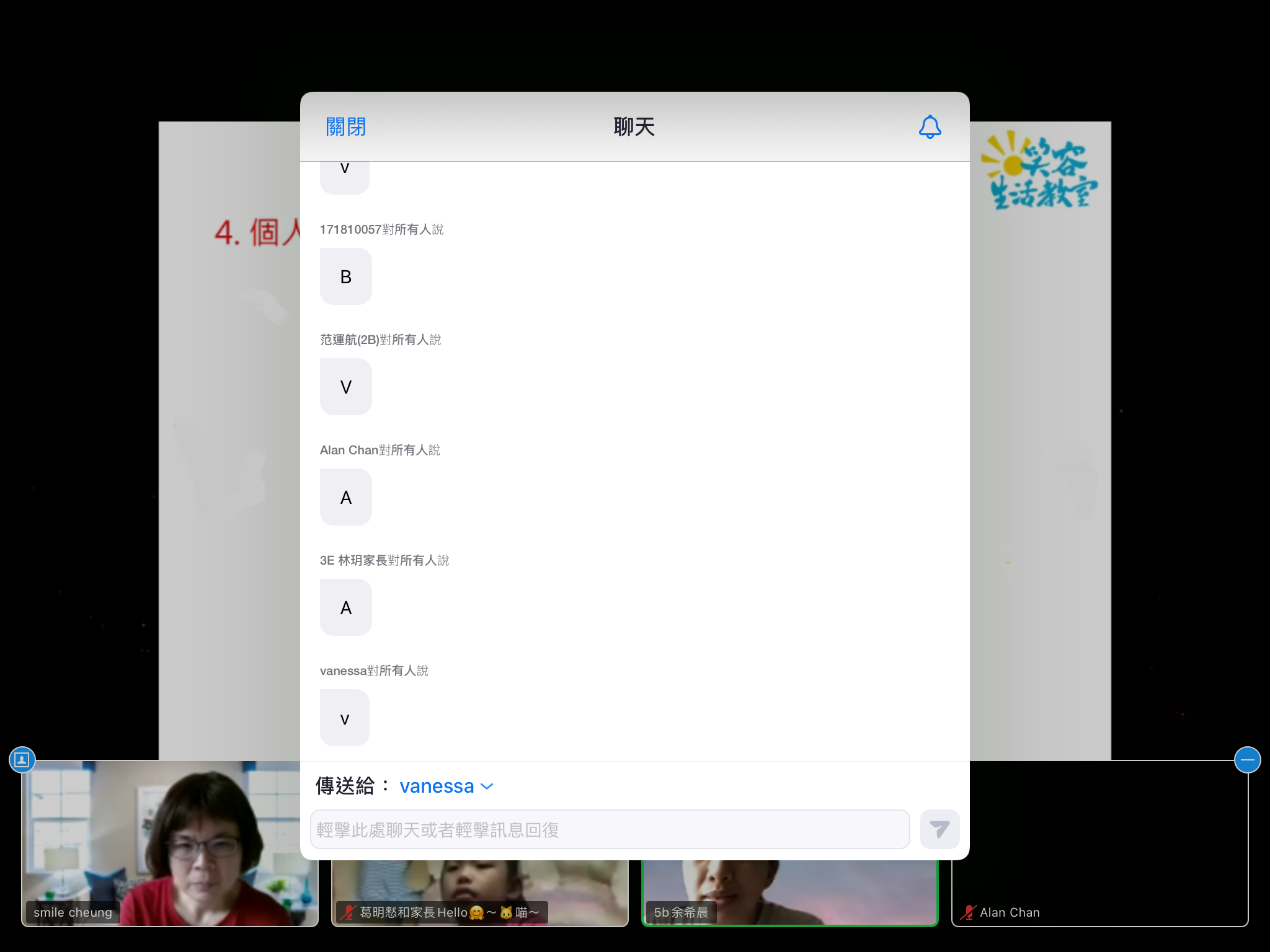
Task: Tap the blue participant icon above smile cheung
Action: tap(22, 759)
